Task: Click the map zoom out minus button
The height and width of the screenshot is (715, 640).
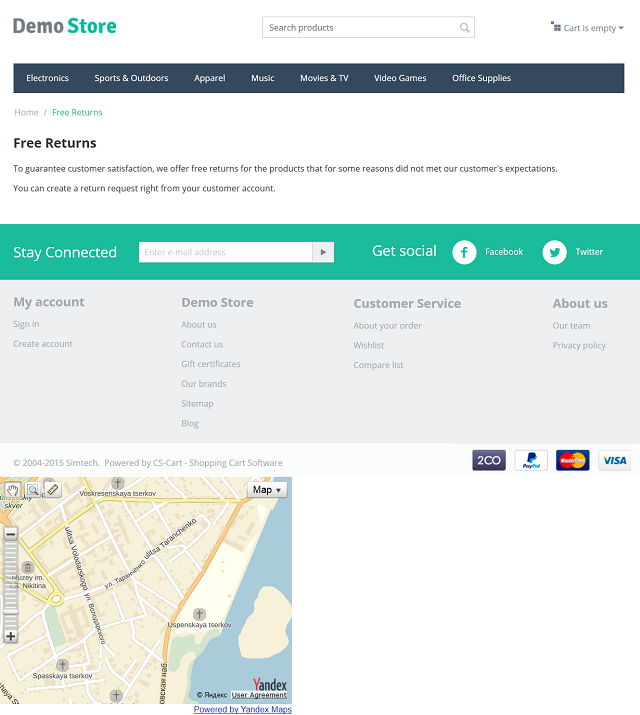Action: coord(10,534)
